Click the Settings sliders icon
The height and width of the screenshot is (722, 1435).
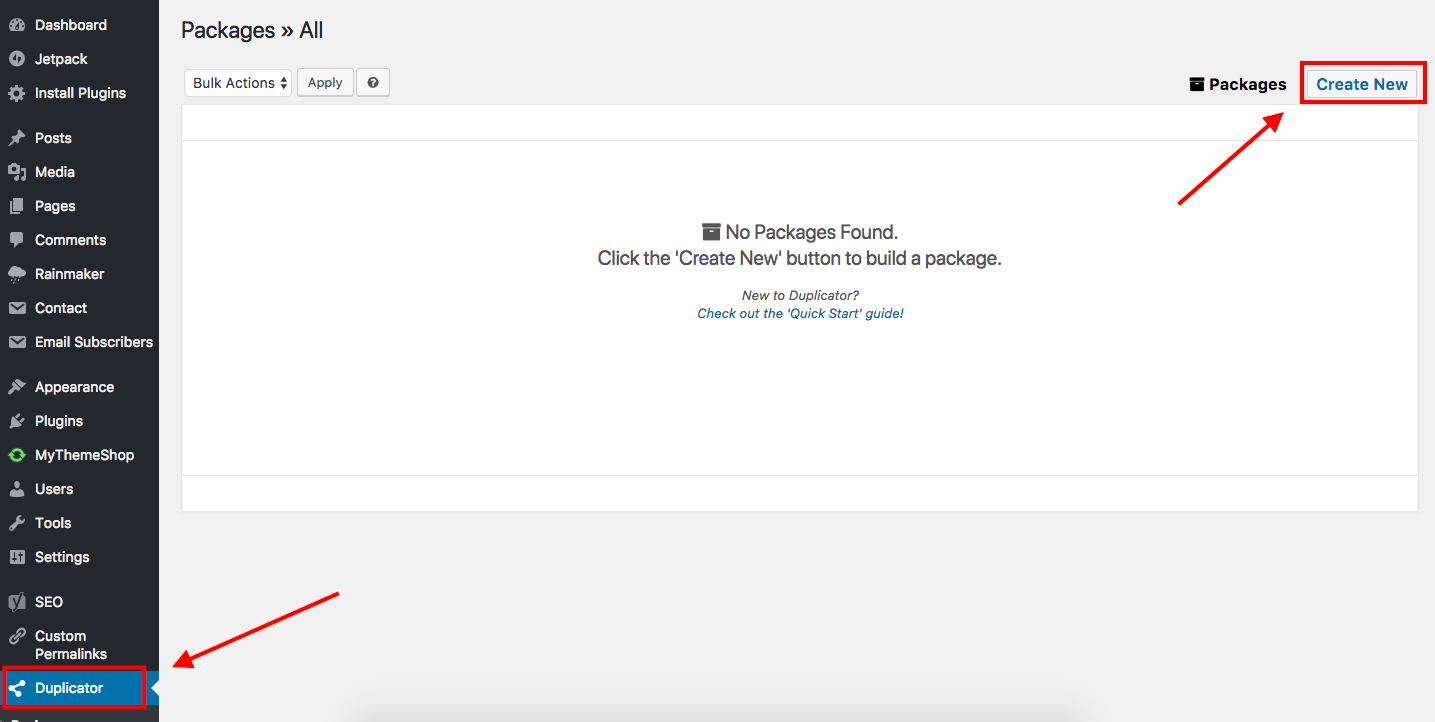tap(17, 557)
